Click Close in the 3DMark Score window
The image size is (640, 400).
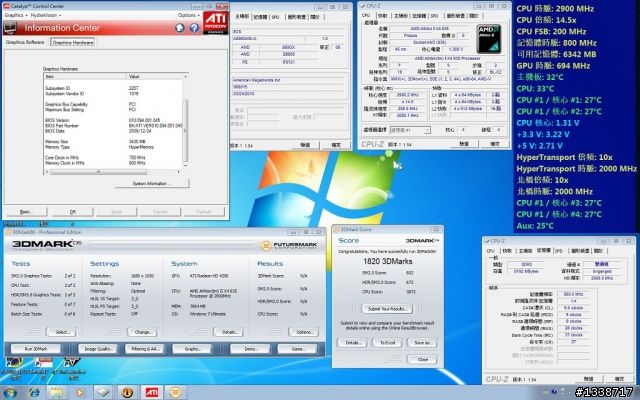coord(422,360)
